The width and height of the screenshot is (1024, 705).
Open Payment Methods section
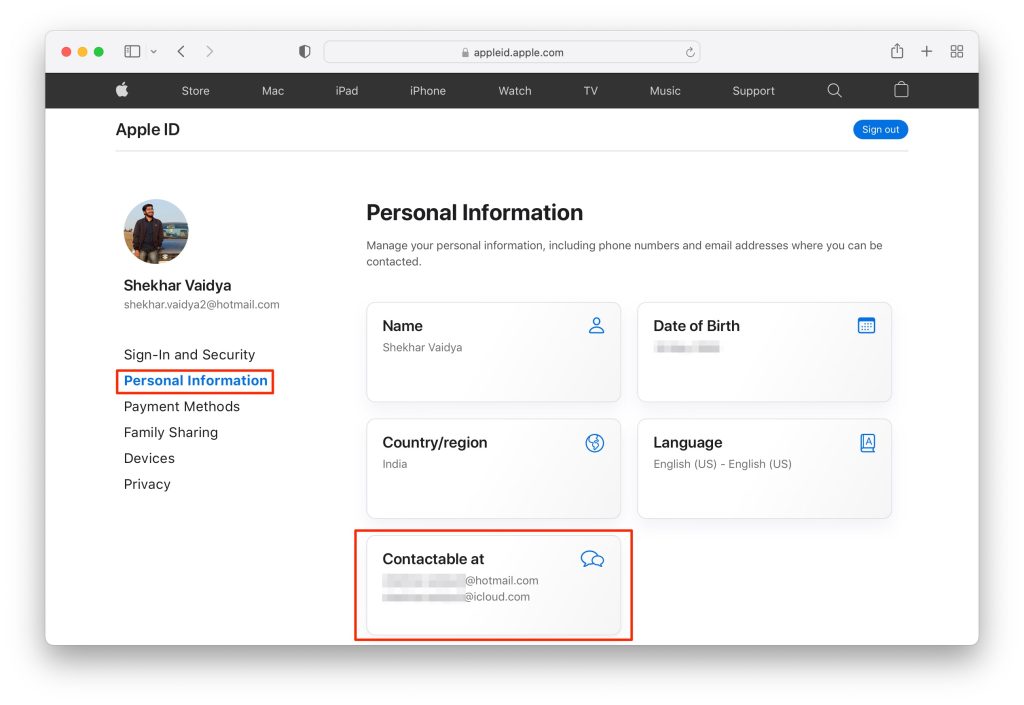point(182,406)
